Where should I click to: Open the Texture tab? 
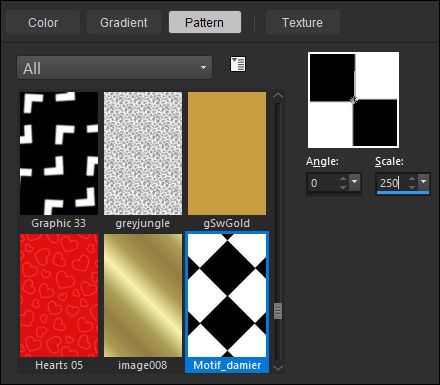coord(302,23)
